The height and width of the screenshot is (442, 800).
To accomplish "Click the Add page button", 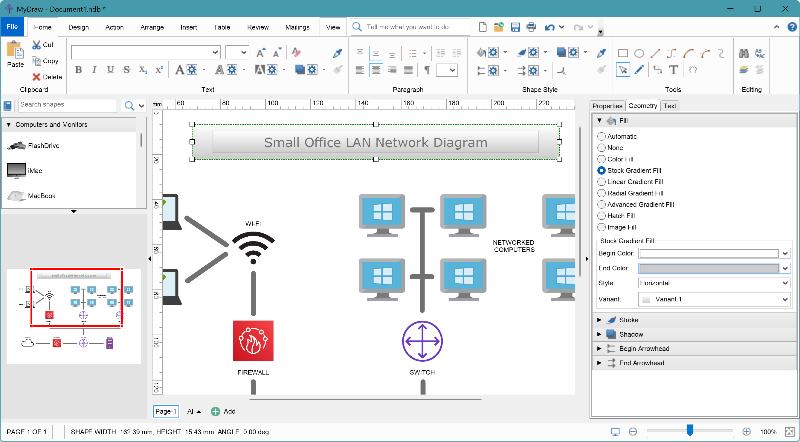I will pyautogui.click(x=223, y=411).
